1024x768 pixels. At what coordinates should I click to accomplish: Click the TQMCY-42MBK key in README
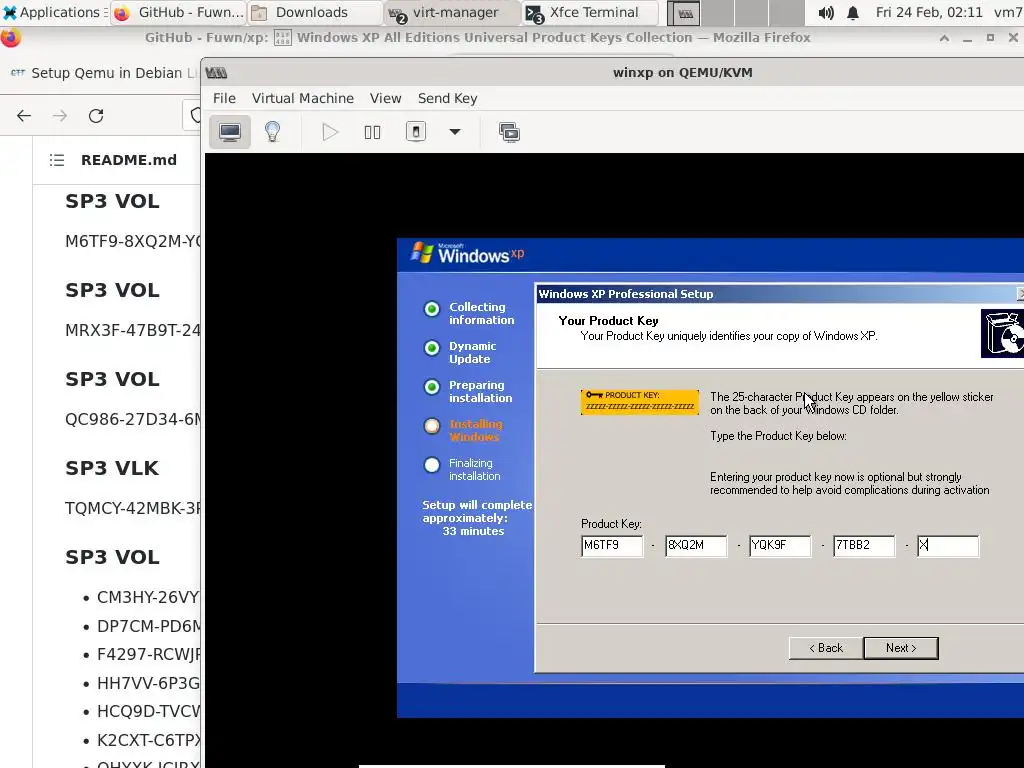point(133,507)
